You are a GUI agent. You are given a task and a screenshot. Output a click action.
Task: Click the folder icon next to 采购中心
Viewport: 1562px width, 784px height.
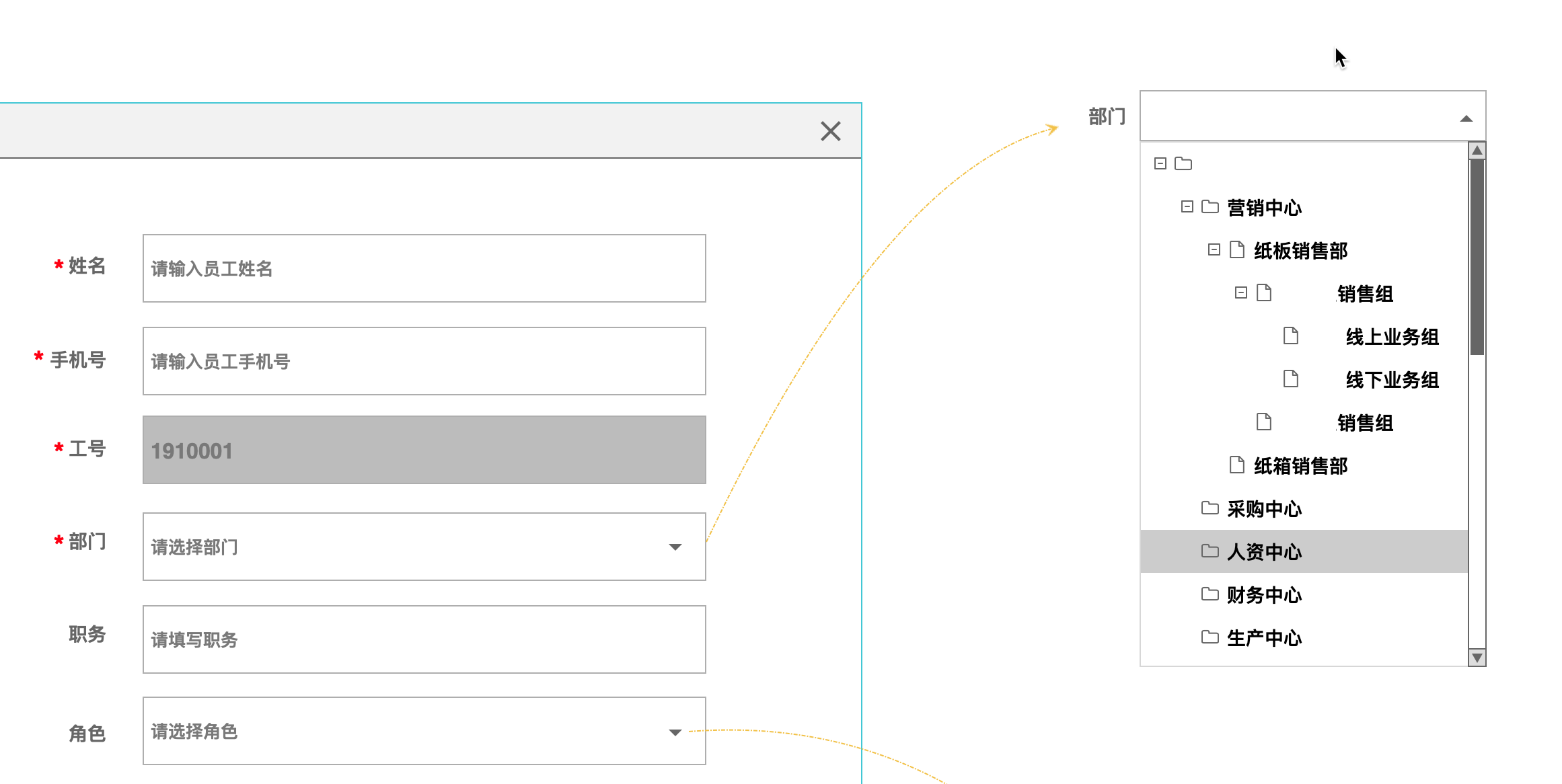tap(1210, 508)
